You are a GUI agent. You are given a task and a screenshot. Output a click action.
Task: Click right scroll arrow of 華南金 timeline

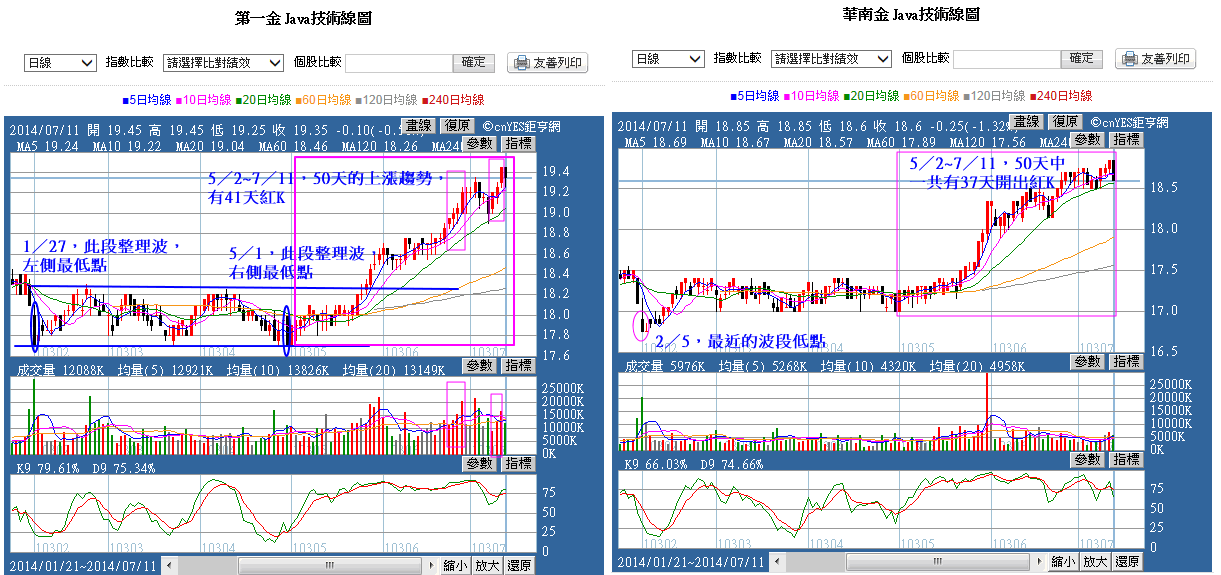coord(1040,562)
